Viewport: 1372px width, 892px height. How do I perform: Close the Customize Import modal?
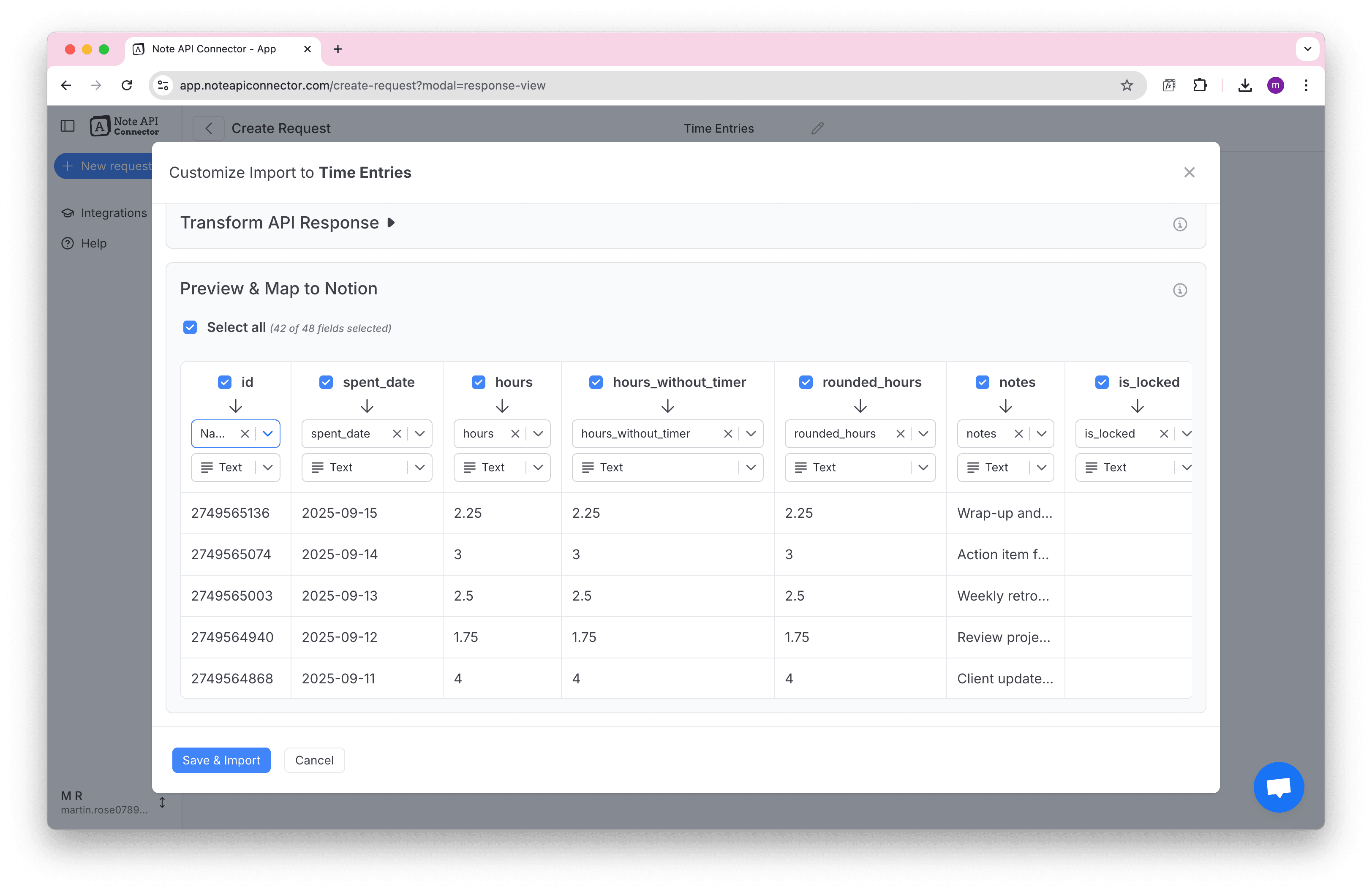(1189, 172)
